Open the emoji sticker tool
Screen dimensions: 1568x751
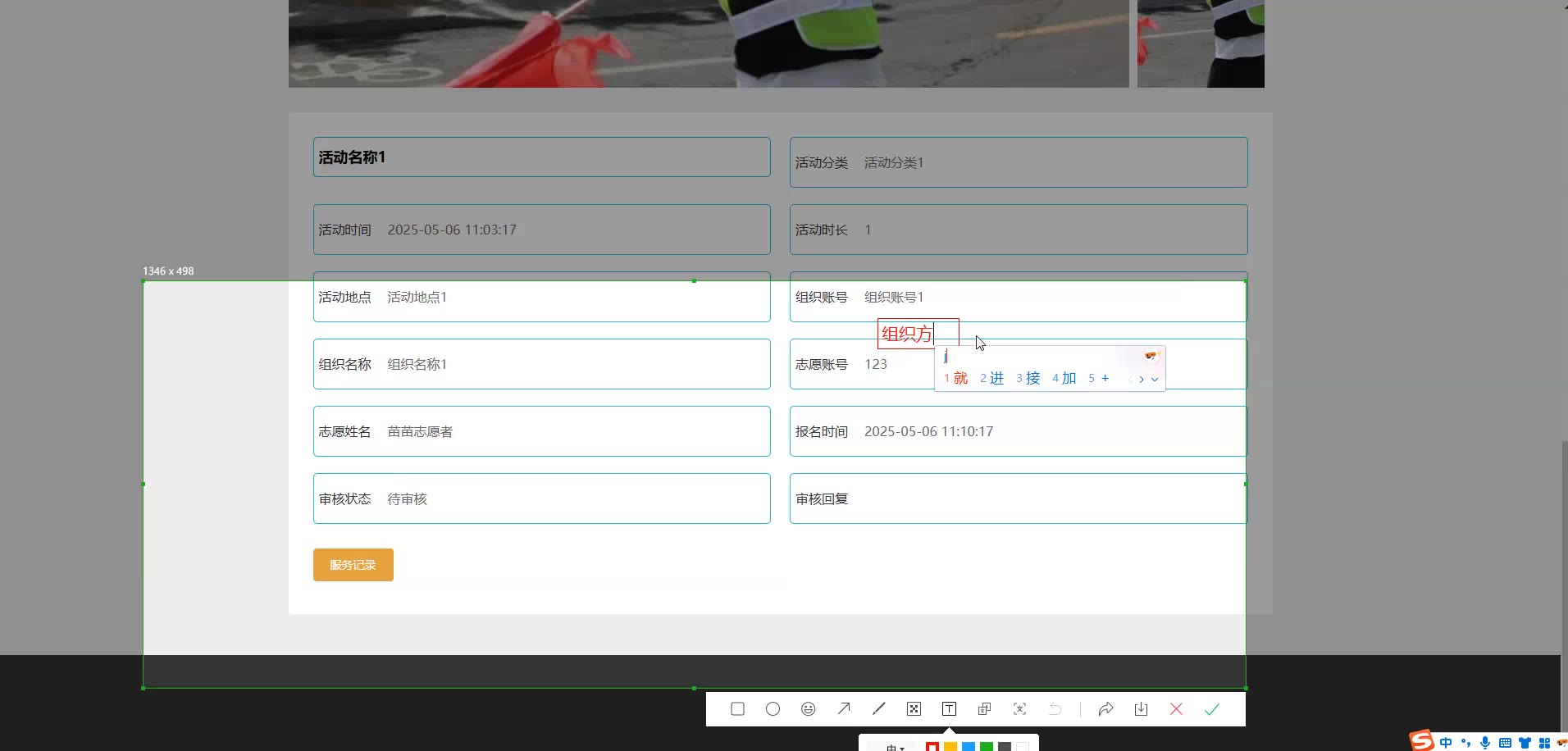coord(808,709)
